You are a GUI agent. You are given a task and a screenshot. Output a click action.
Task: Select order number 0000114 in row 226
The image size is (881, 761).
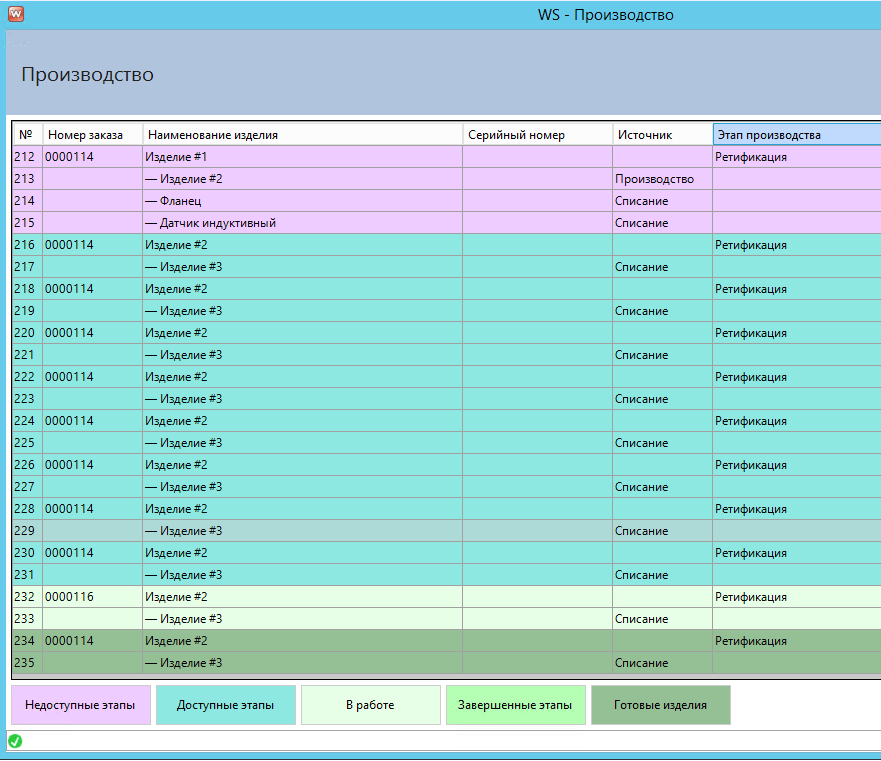coord(93,465)
